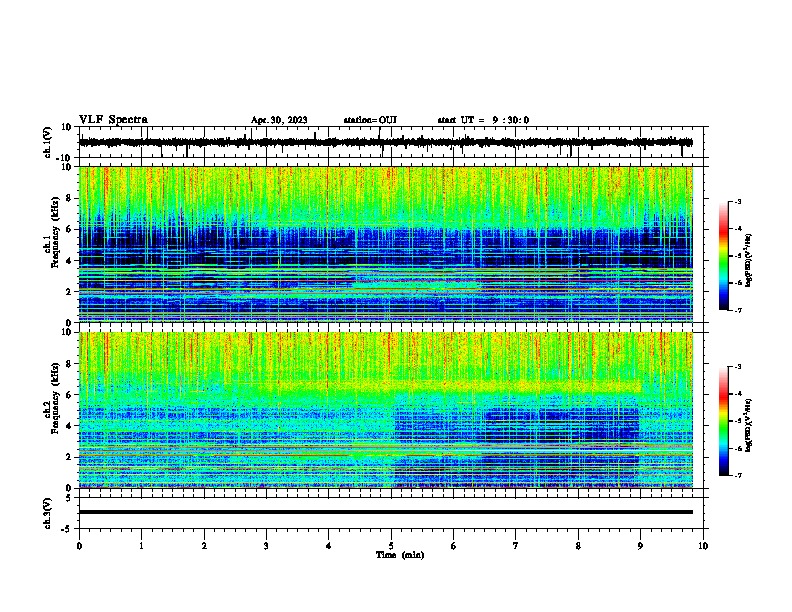Click the '-5' tick on ch.3(V) axis
Viewport: 792px width, 612px height.
67,529
